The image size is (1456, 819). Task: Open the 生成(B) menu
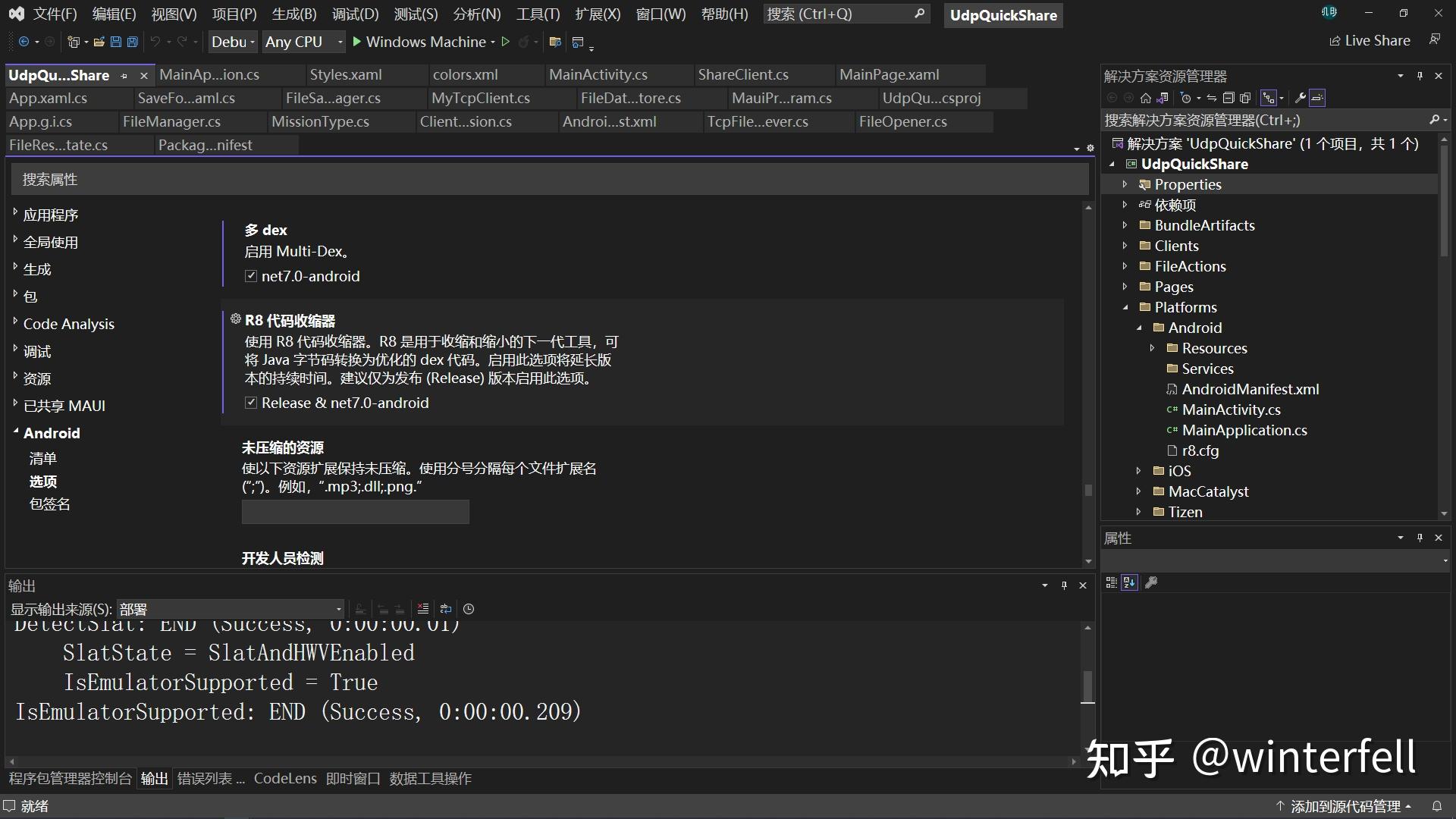293,14
